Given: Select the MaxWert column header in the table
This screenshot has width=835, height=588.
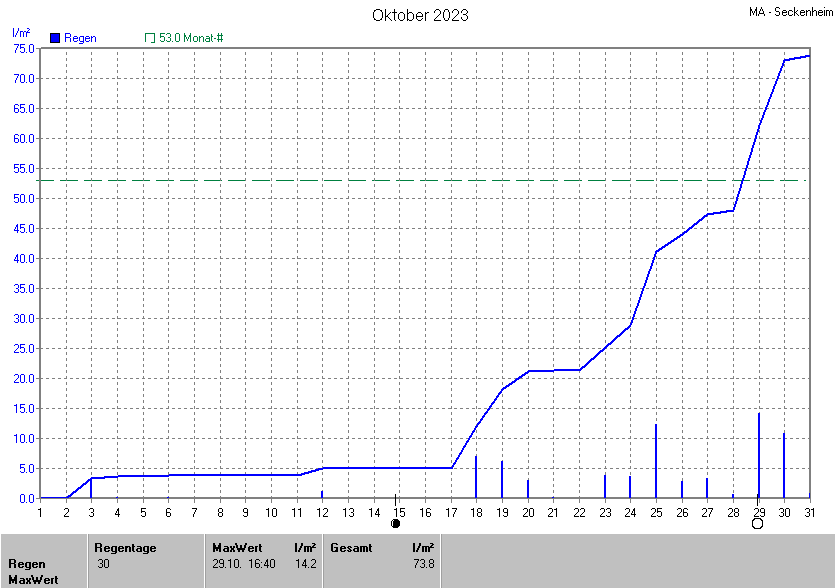Looking at the screenshot, I should click(x=236, y=548).
